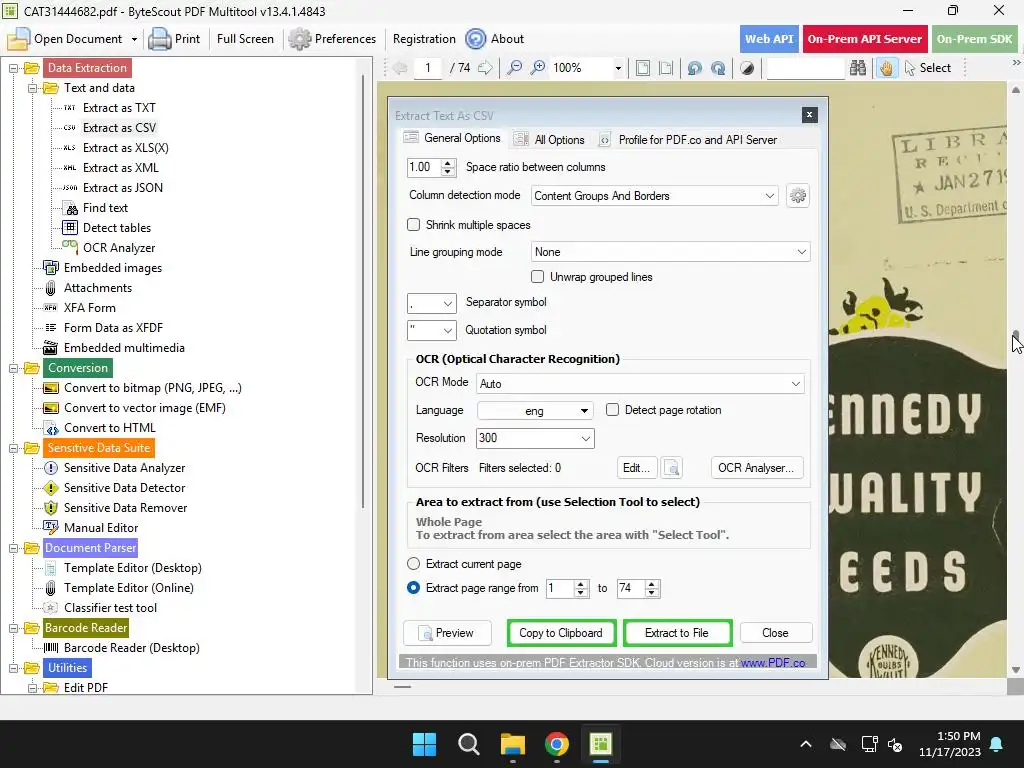The width and height of the screenshot is (1024, 768).
Task: Click Copy to Clipboard button
Action: (x=561, y=633)
